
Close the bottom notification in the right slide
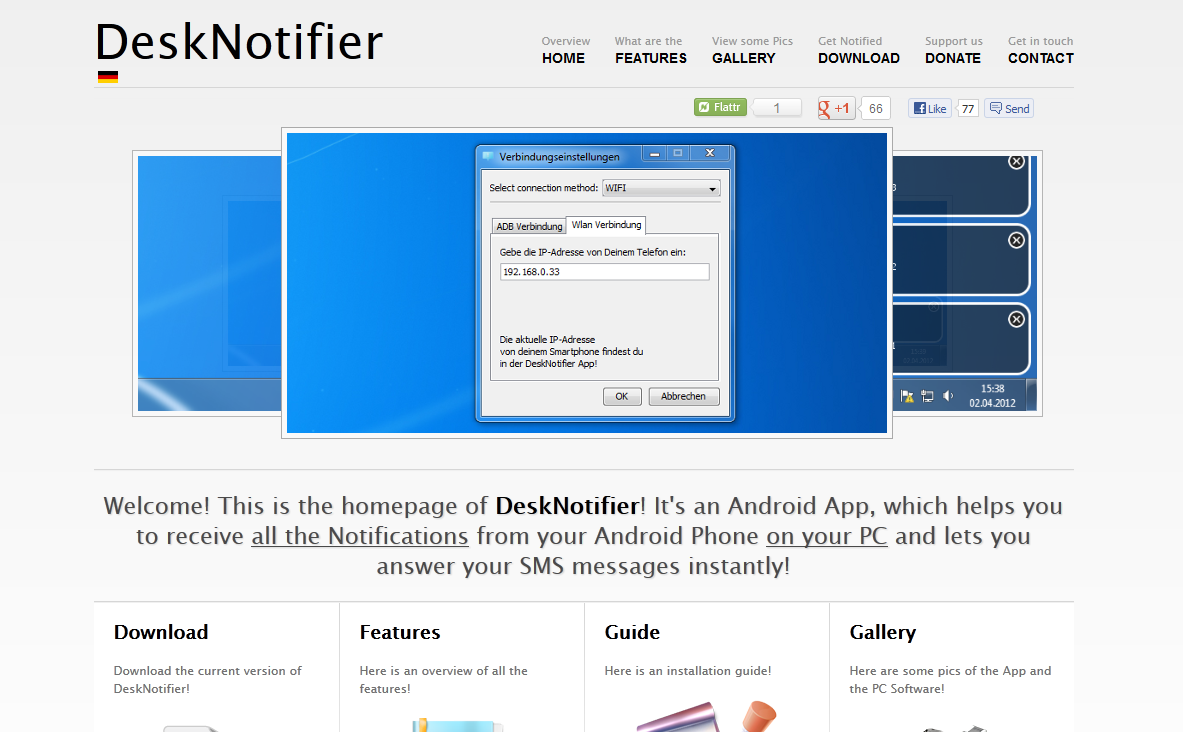pos(1016,319)
